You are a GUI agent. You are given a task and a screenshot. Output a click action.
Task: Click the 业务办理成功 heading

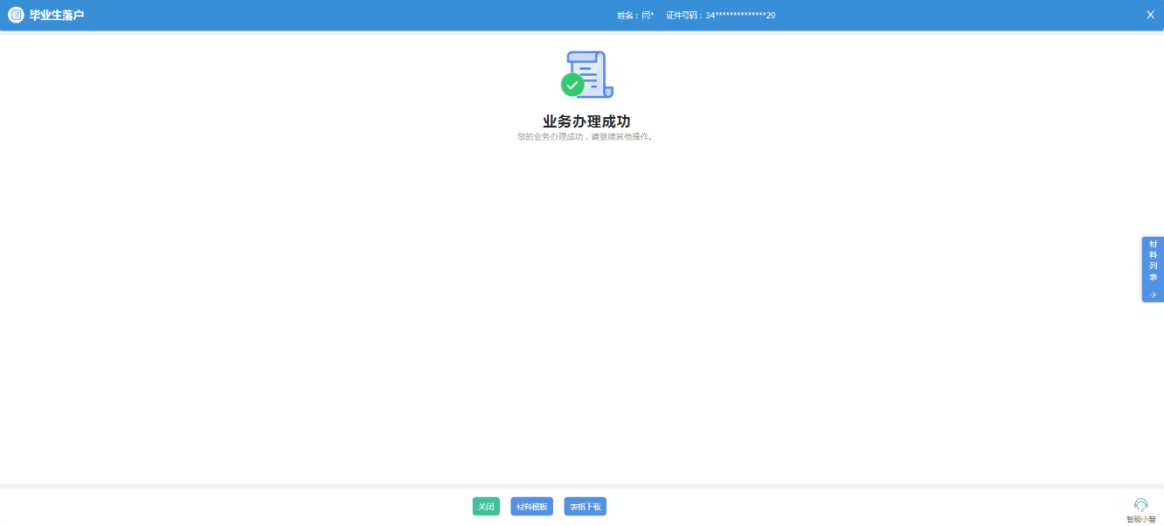point(586,121)
